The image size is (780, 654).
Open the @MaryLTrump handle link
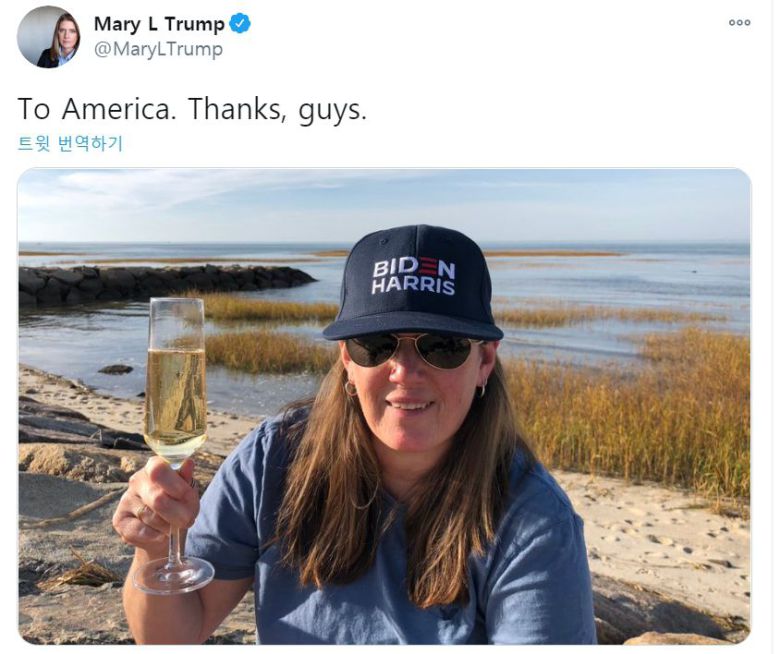coord(158,49)
